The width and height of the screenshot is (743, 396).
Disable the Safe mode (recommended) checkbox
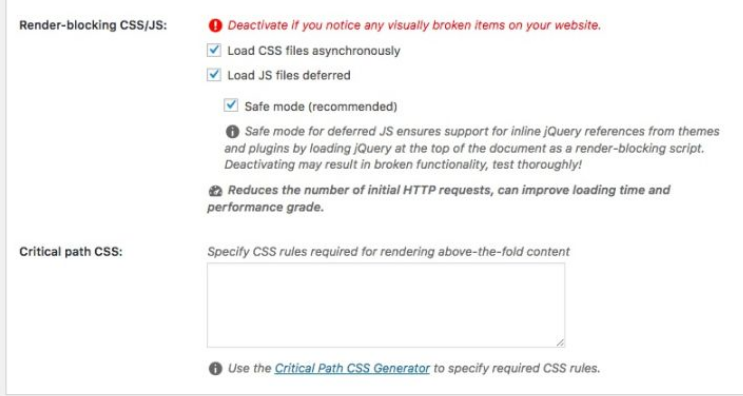tap(231, 105)
